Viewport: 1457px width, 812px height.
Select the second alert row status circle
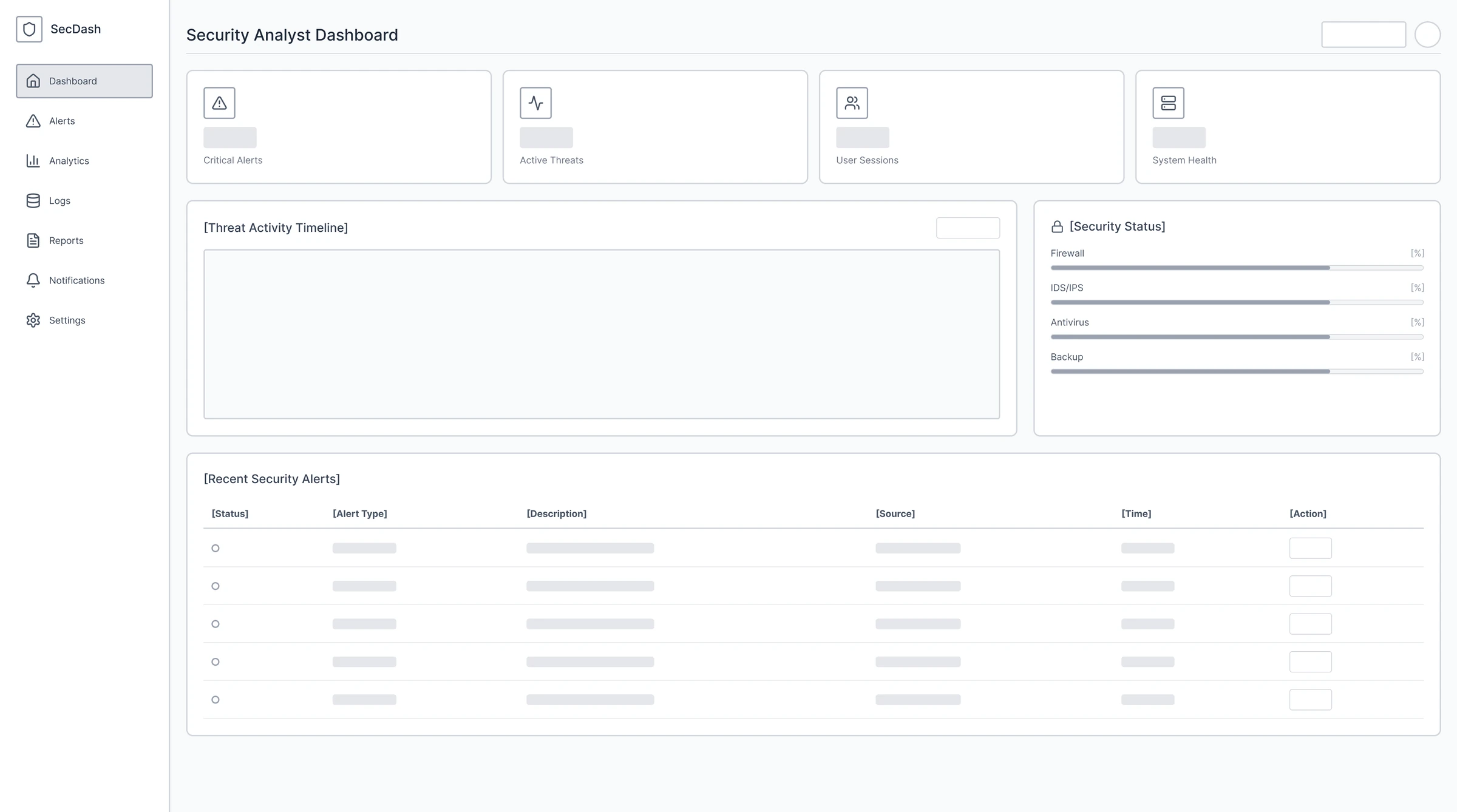coord(216,586)
